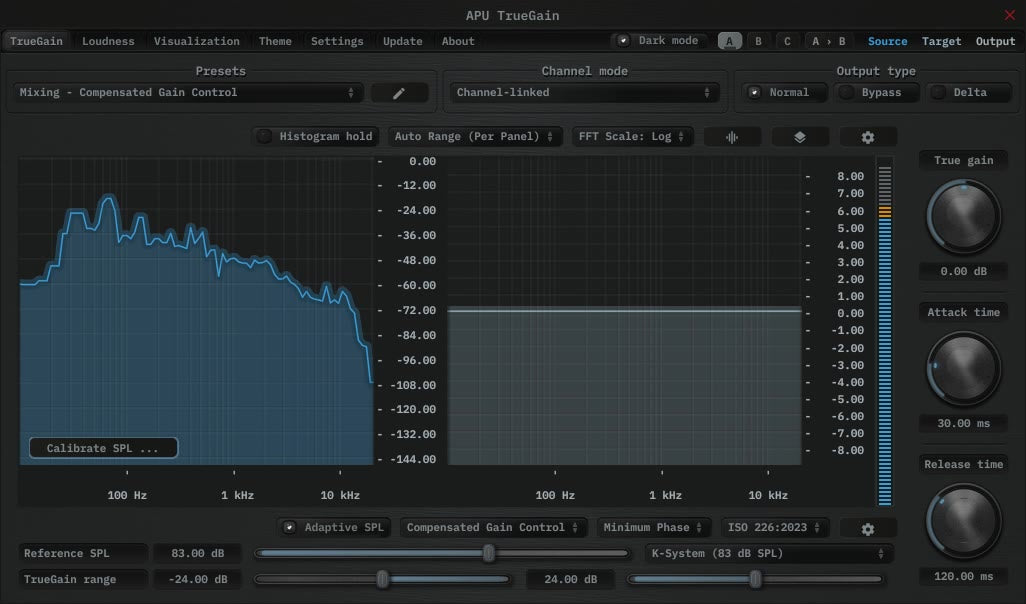
Task: Select the Source view
Action: tap(887, 41)
